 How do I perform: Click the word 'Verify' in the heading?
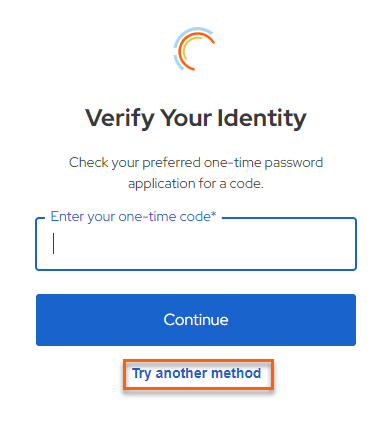point(120,118)
